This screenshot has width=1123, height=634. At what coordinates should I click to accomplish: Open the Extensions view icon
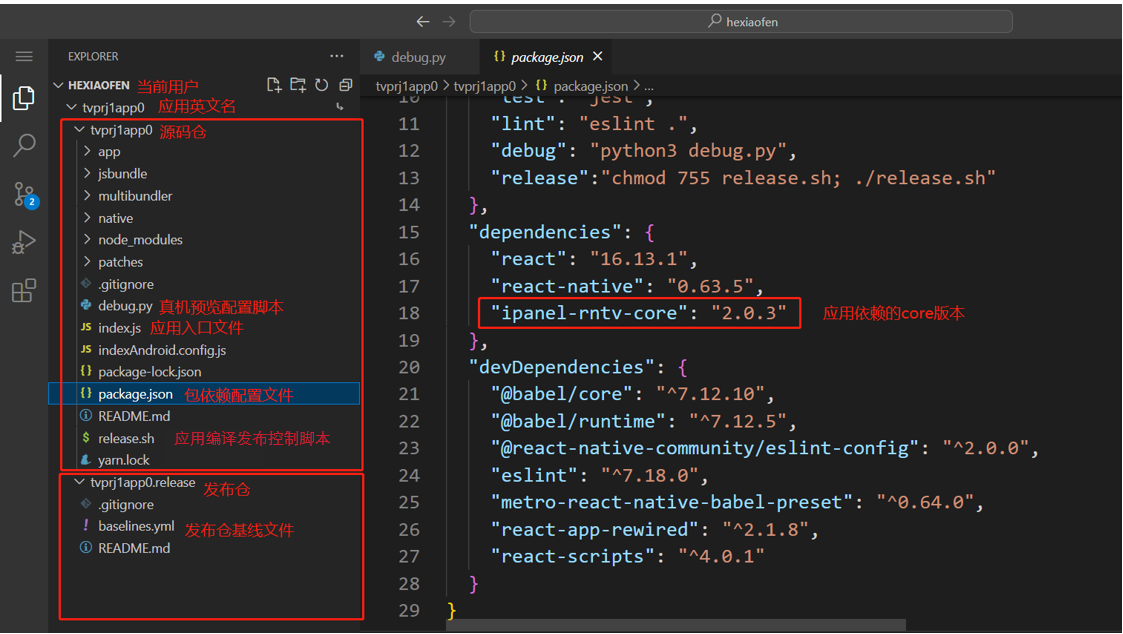click(x=24, y=291)
